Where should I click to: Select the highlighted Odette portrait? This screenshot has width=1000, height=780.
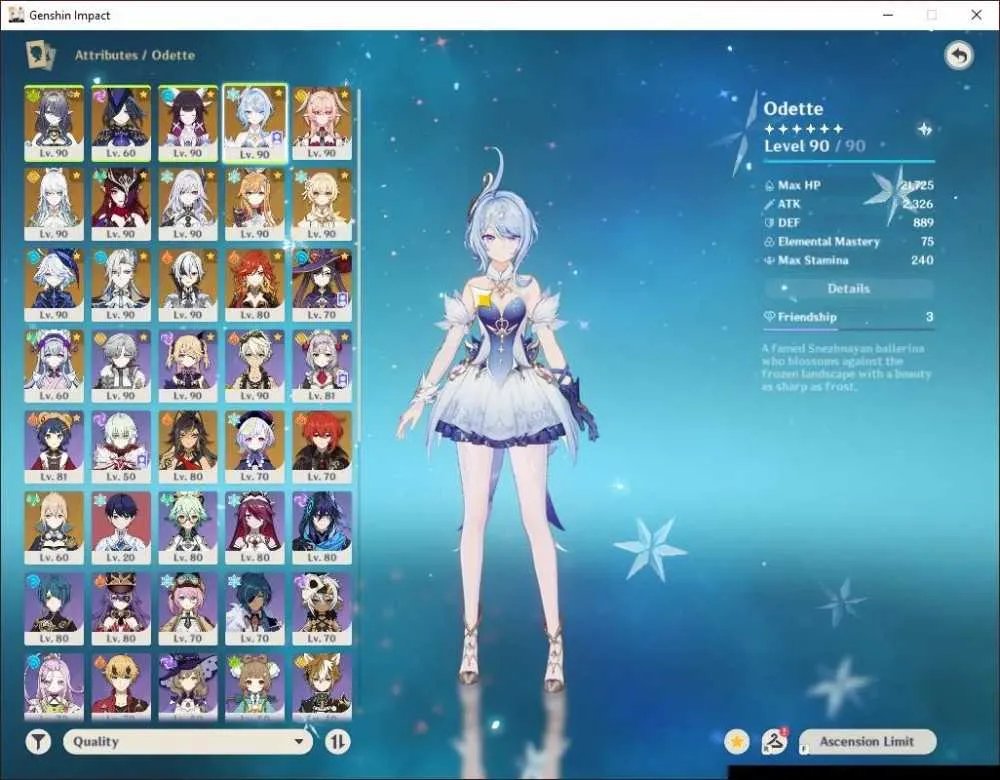(255, 123)
